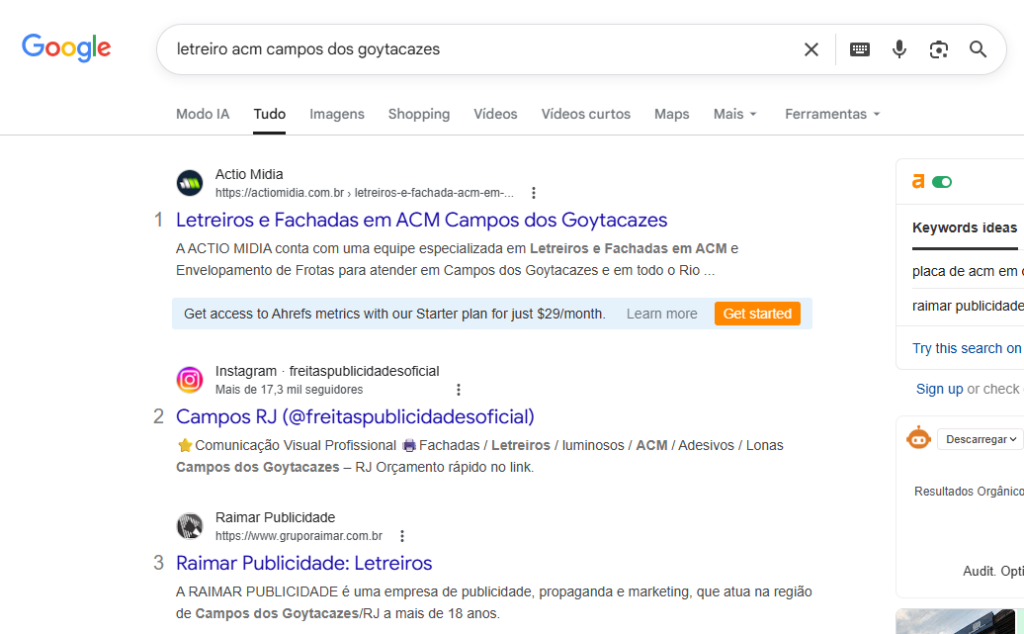
Task: Switch to the Imagens tab
Action: coord(337,114)
